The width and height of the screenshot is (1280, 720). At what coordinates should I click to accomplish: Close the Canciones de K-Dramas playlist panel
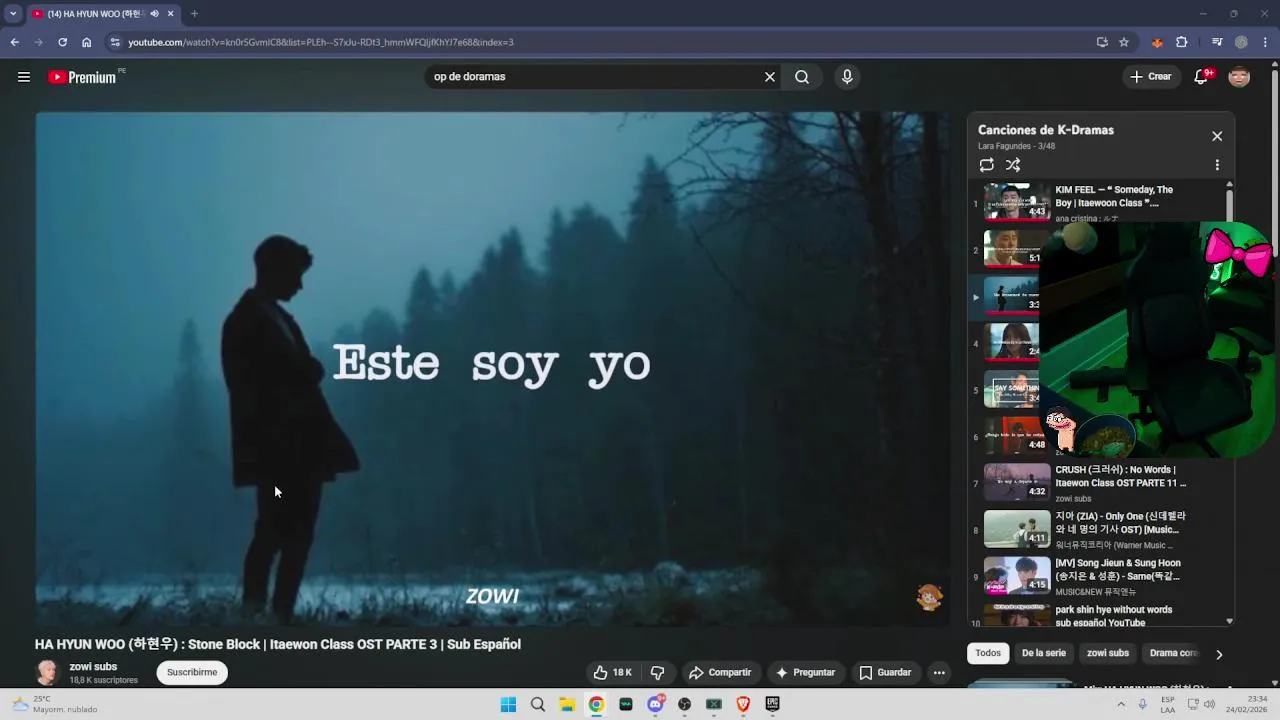(1217, 136)
